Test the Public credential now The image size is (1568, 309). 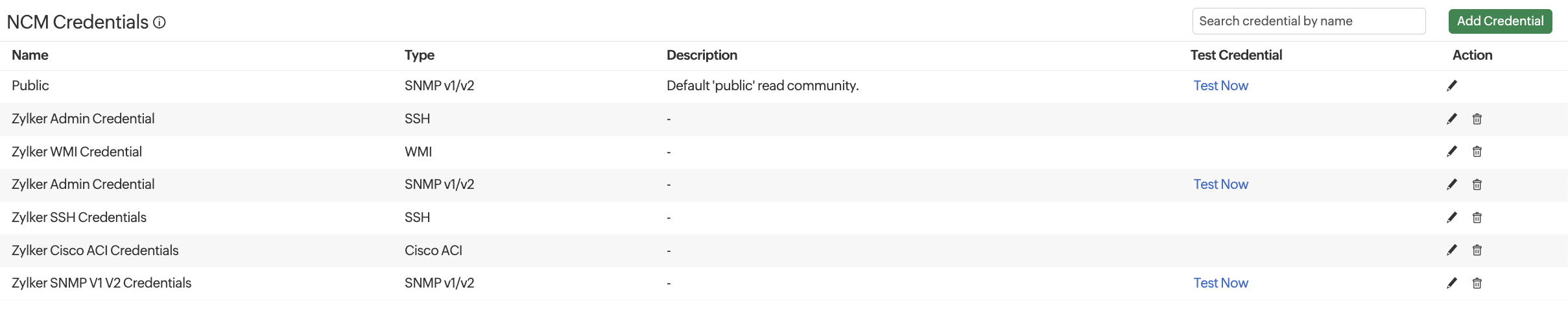1220,86
